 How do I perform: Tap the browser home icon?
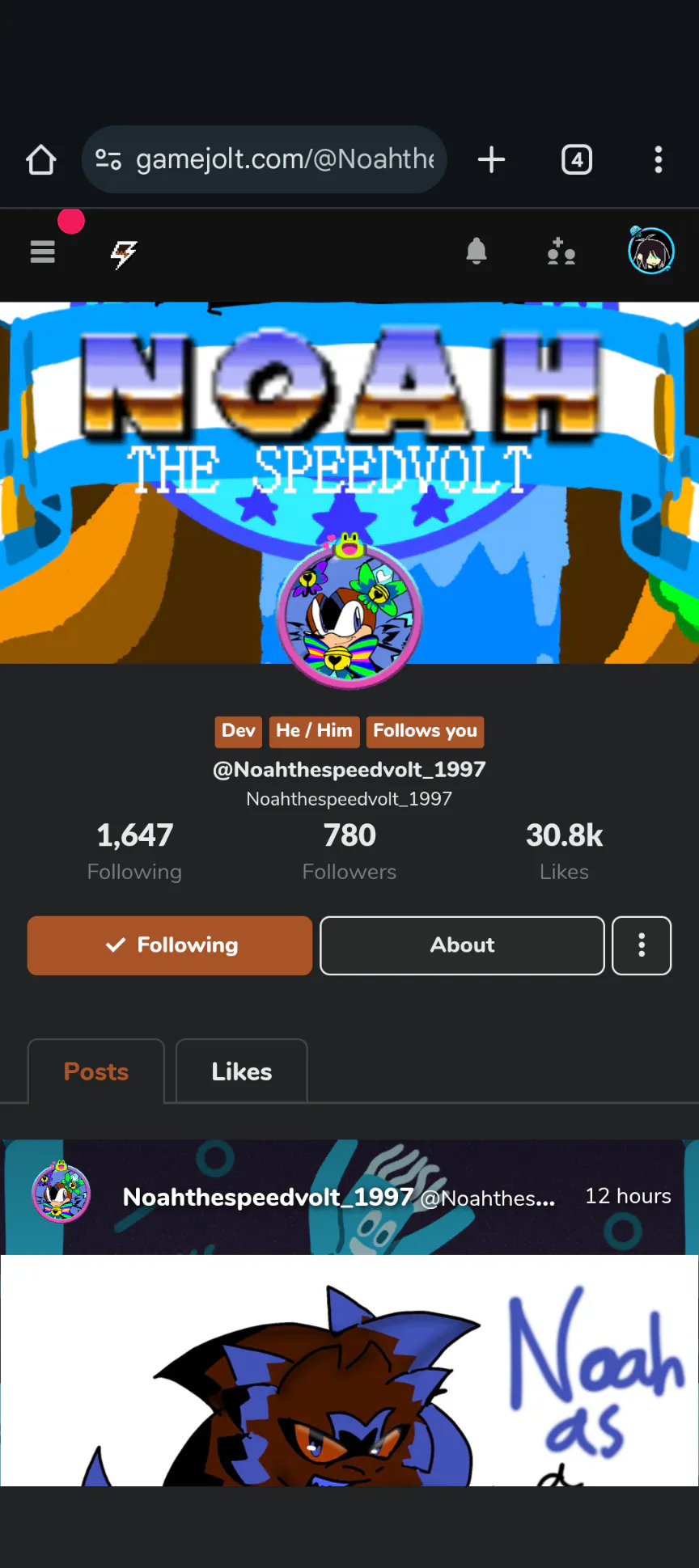pos(41,159)
